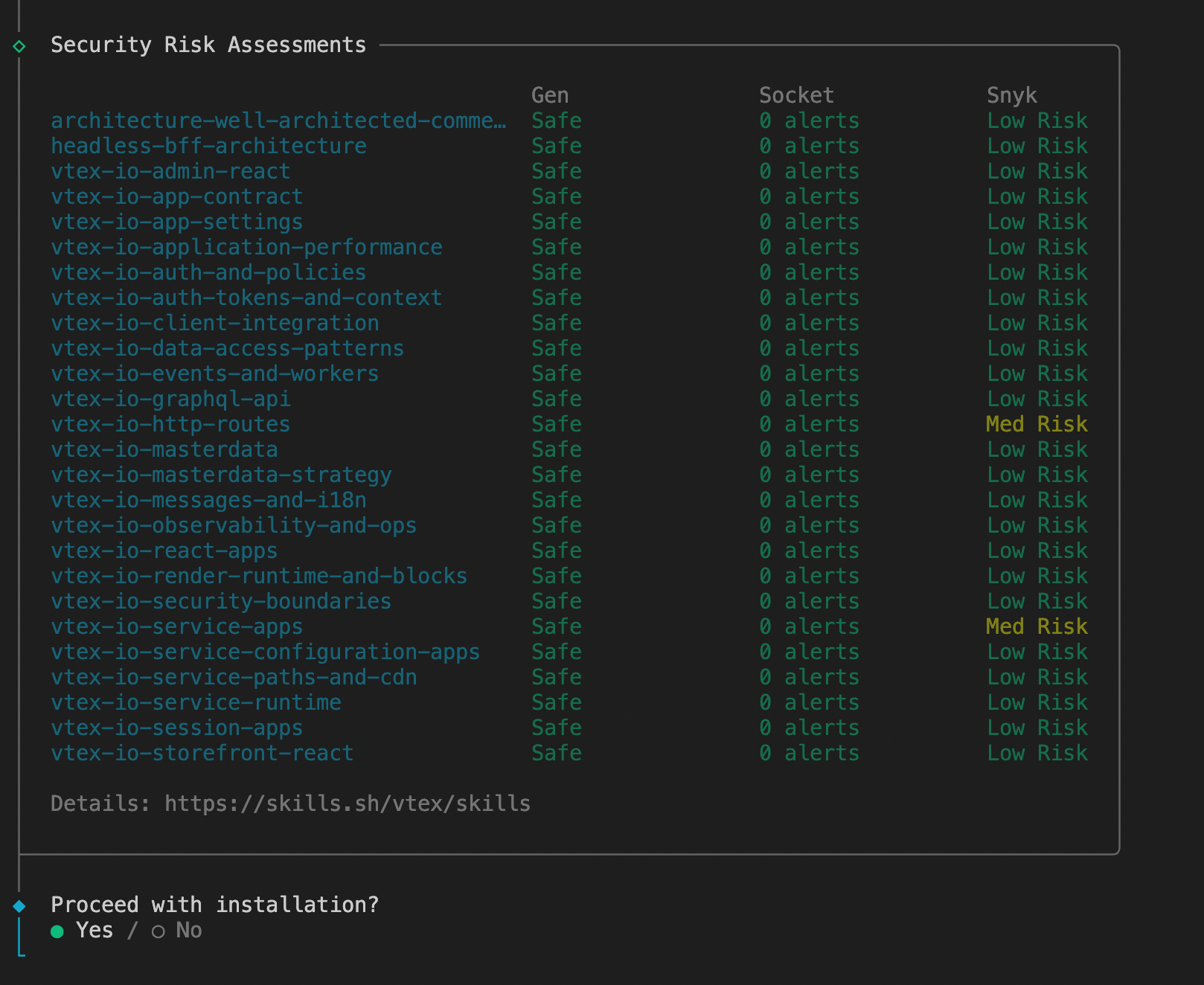Click the Proceed with installation? prompt
This screenshot has width=1204, height=985.
pos(215,905)
